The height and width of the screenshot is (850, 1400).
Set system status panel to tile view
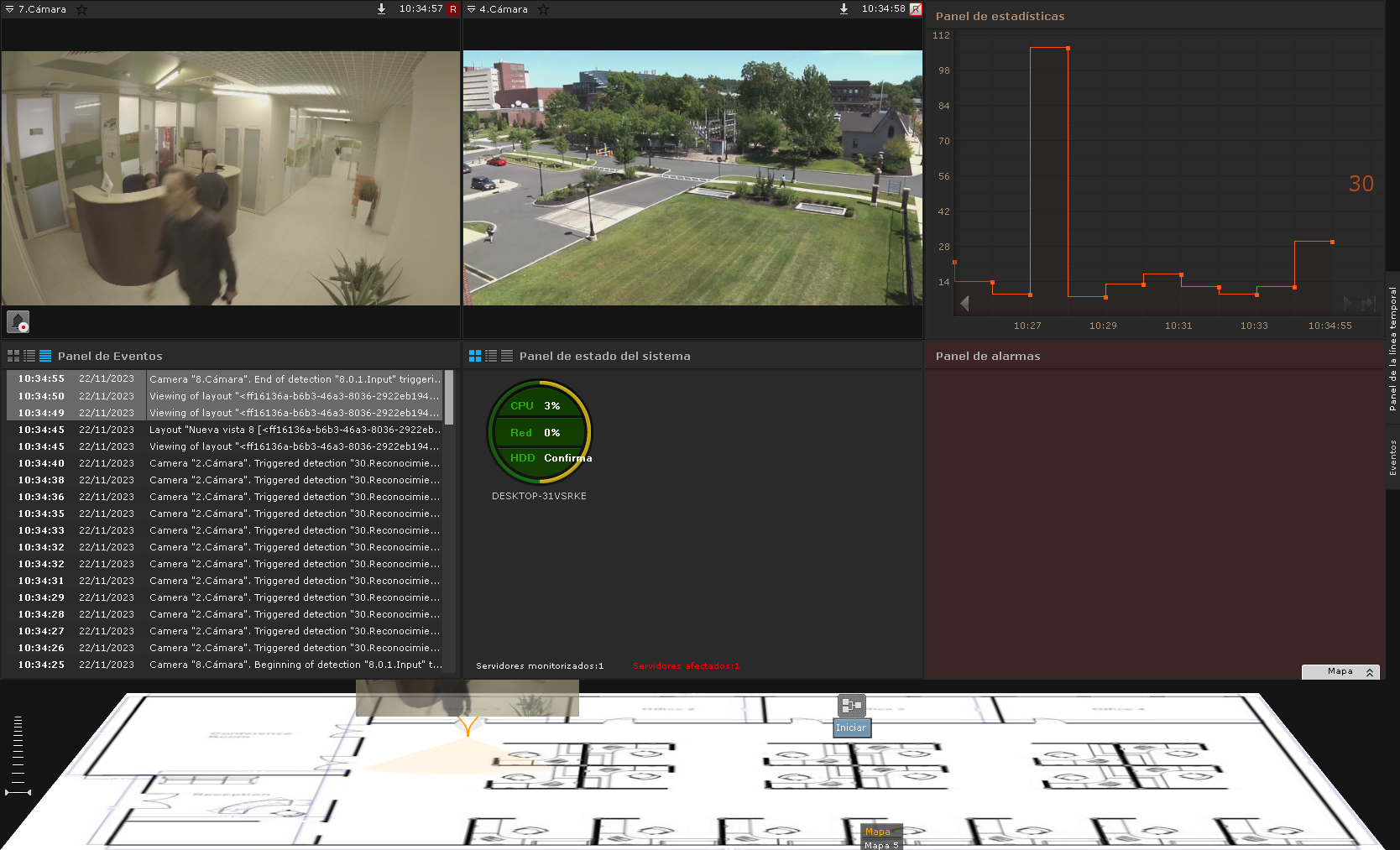point(475,356)
